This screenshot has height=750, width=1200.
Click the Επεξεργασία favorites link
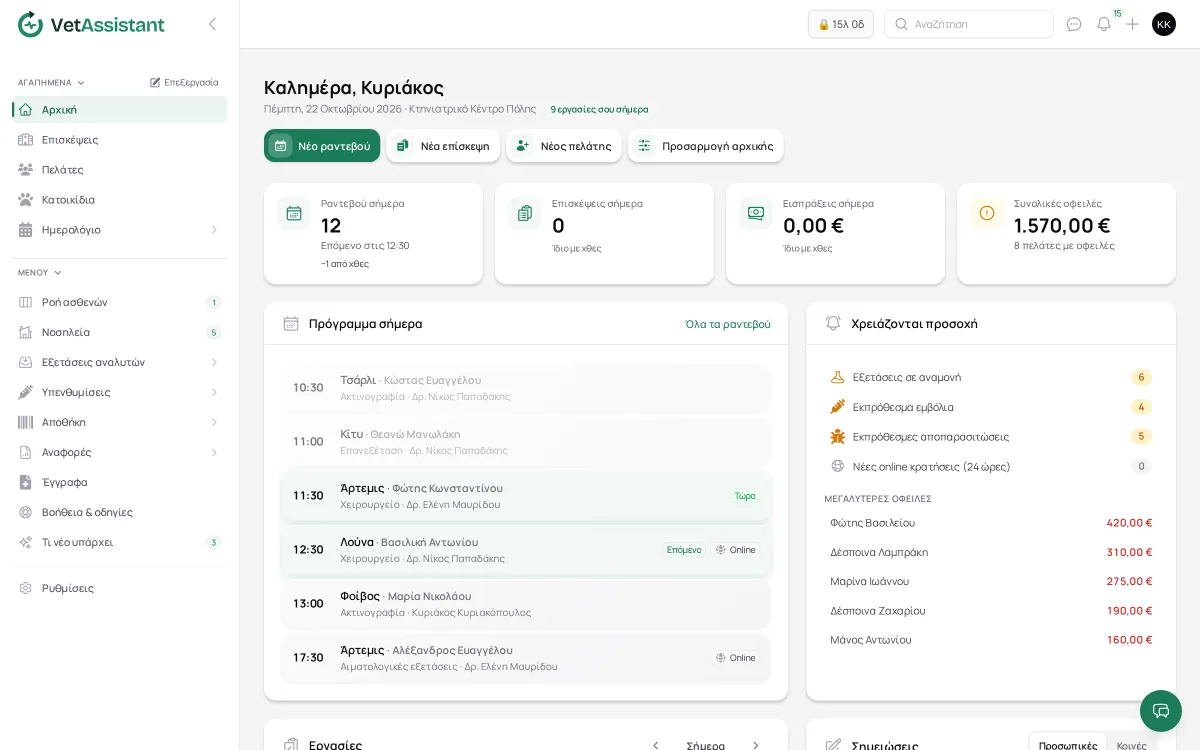[x=184, y=82]
